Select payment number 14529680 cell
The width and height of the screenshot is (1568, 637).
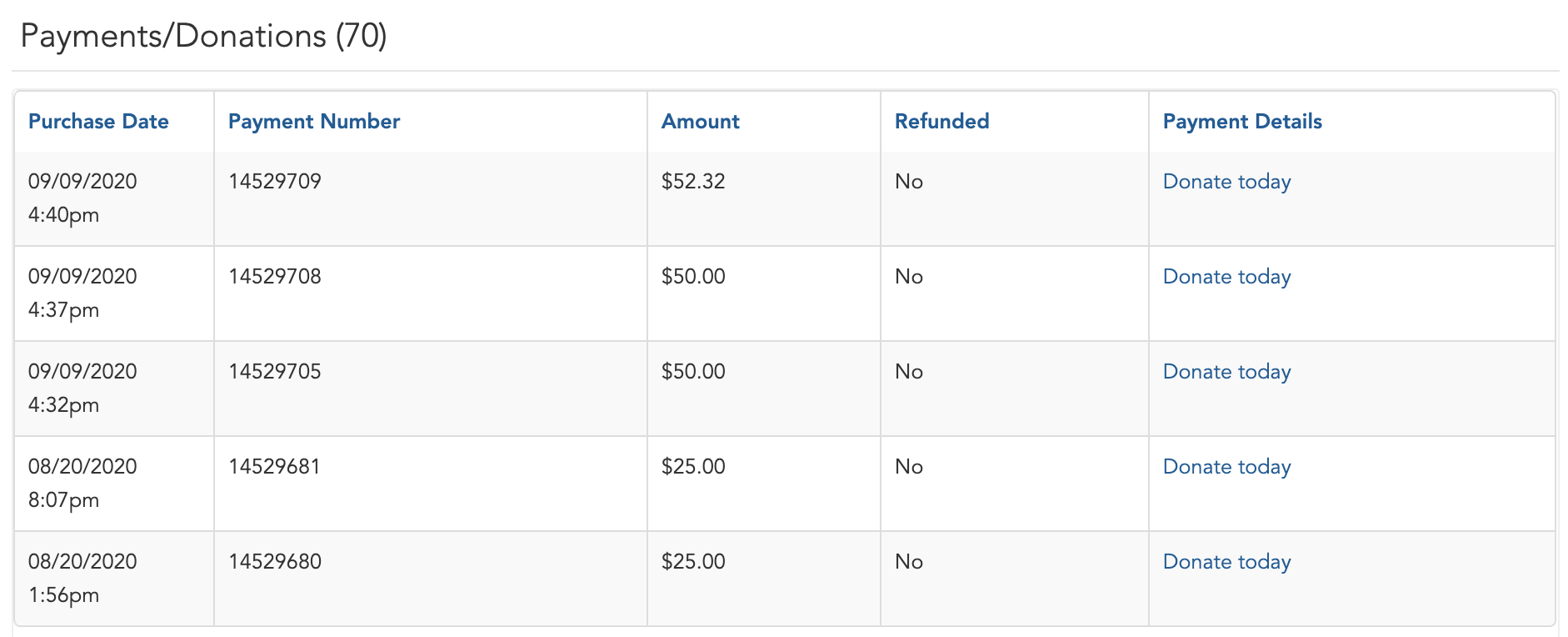pos(431,579)
